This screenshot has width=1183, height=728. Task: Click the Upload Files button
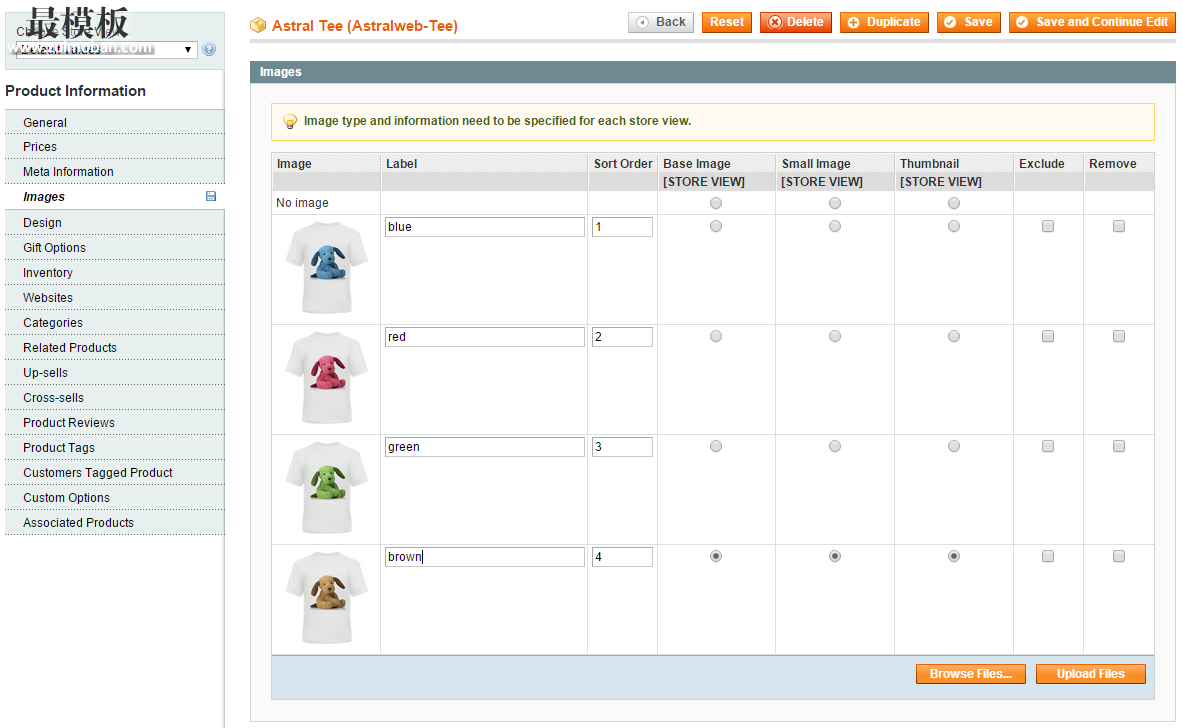(1090, 674)
